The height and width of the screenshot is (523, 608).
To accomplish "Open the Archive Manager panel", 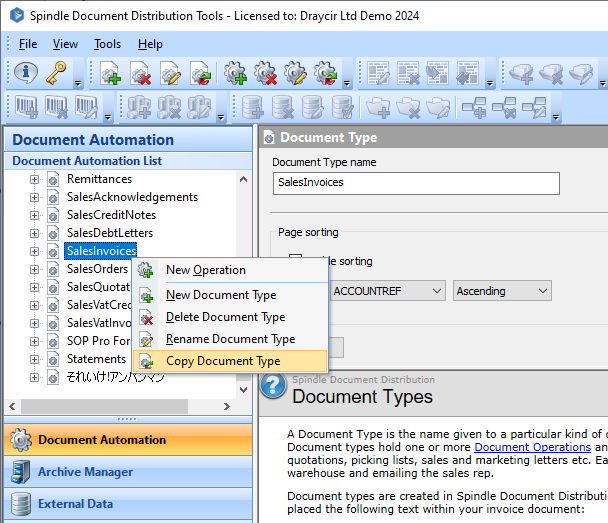I will click(85, 472).
